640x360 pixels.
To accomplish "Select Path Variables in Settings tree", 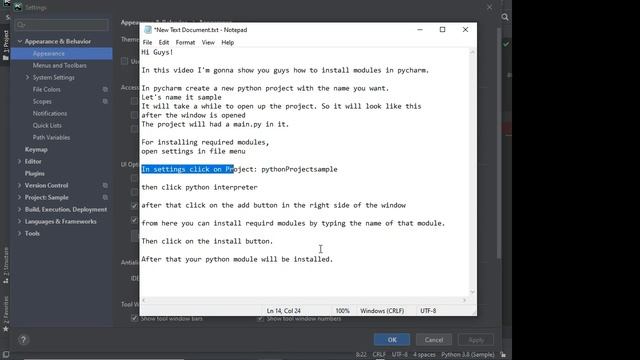I will point(51,137).
